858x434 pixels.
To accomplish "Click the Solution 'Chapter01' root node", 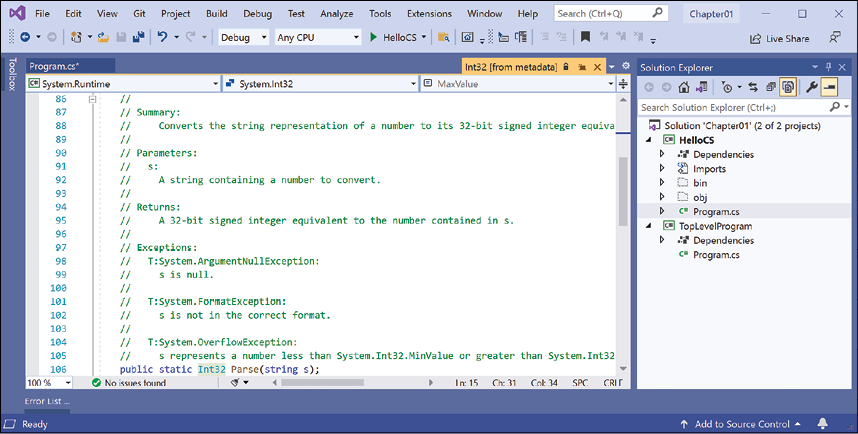I will (743, 125).
